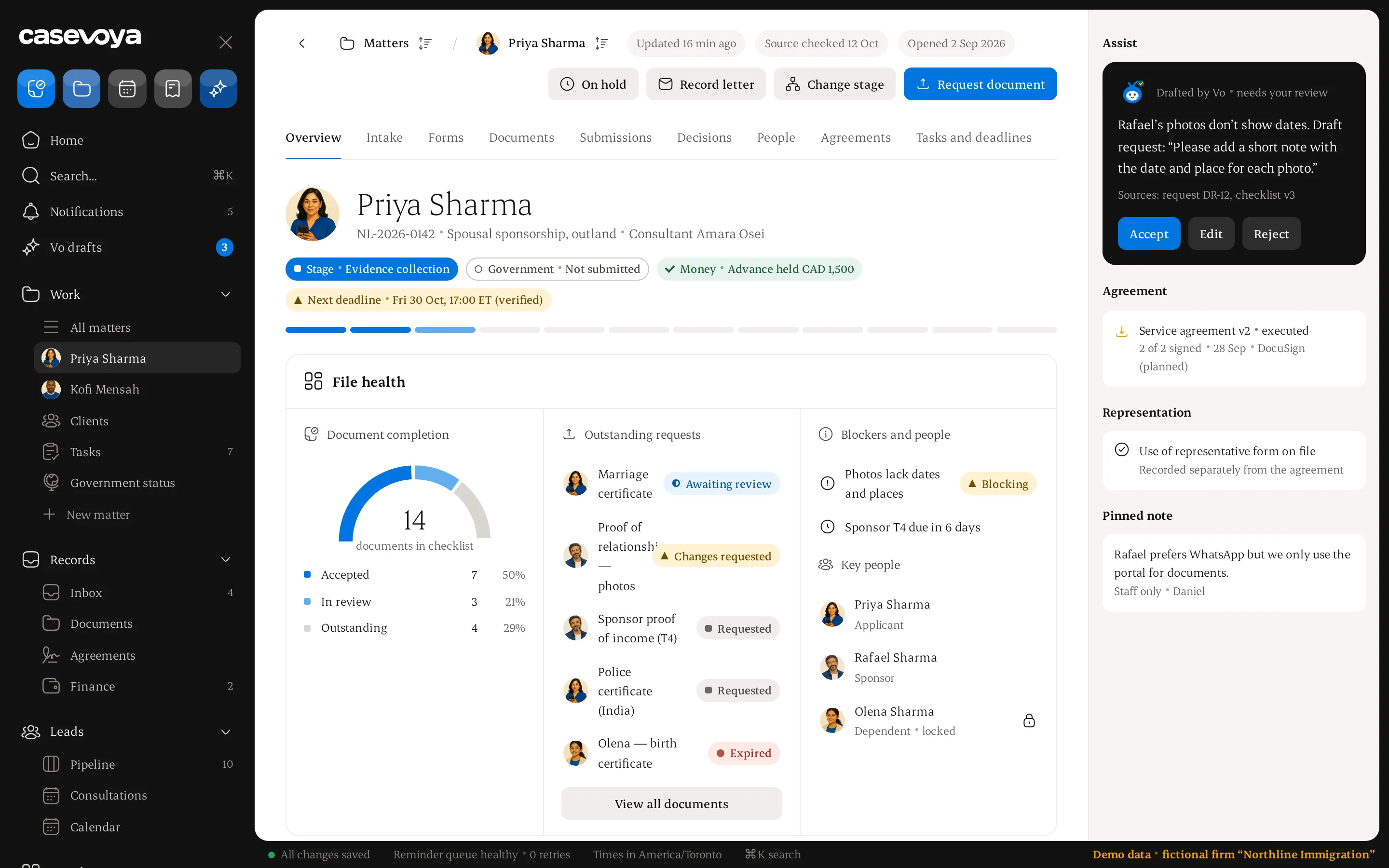Switch to the Tasks and deadlines tab
The width and height of the screenshot is (1389, 868).
(x=973, y=137)
